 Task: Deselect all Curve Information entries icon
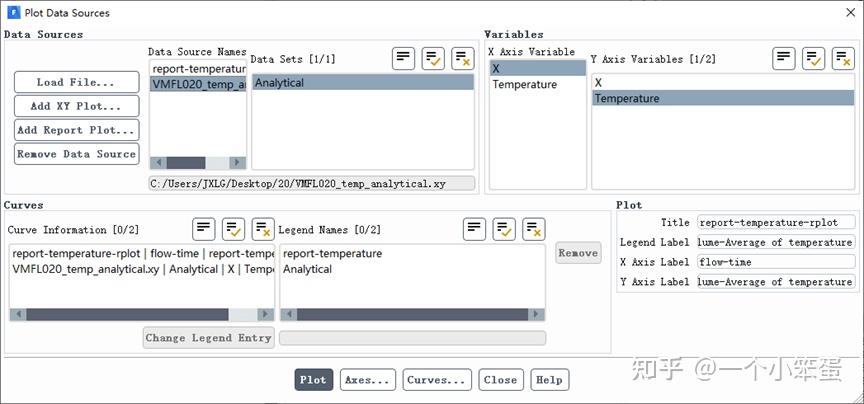coord(263,229)
